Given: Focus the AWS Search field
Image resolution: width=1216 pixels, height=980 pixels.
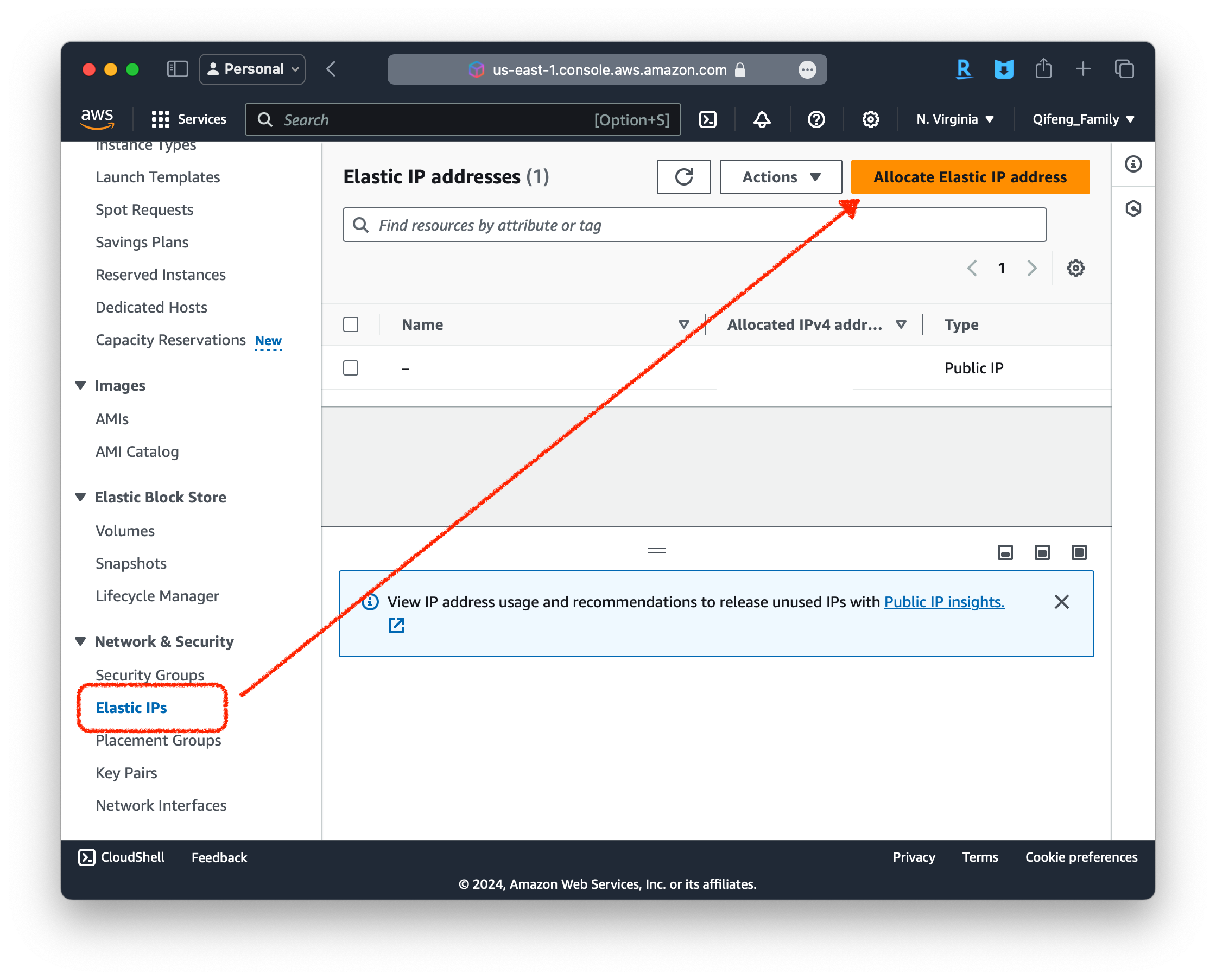Looking at the screenshot, I should [x=463, y=119].
